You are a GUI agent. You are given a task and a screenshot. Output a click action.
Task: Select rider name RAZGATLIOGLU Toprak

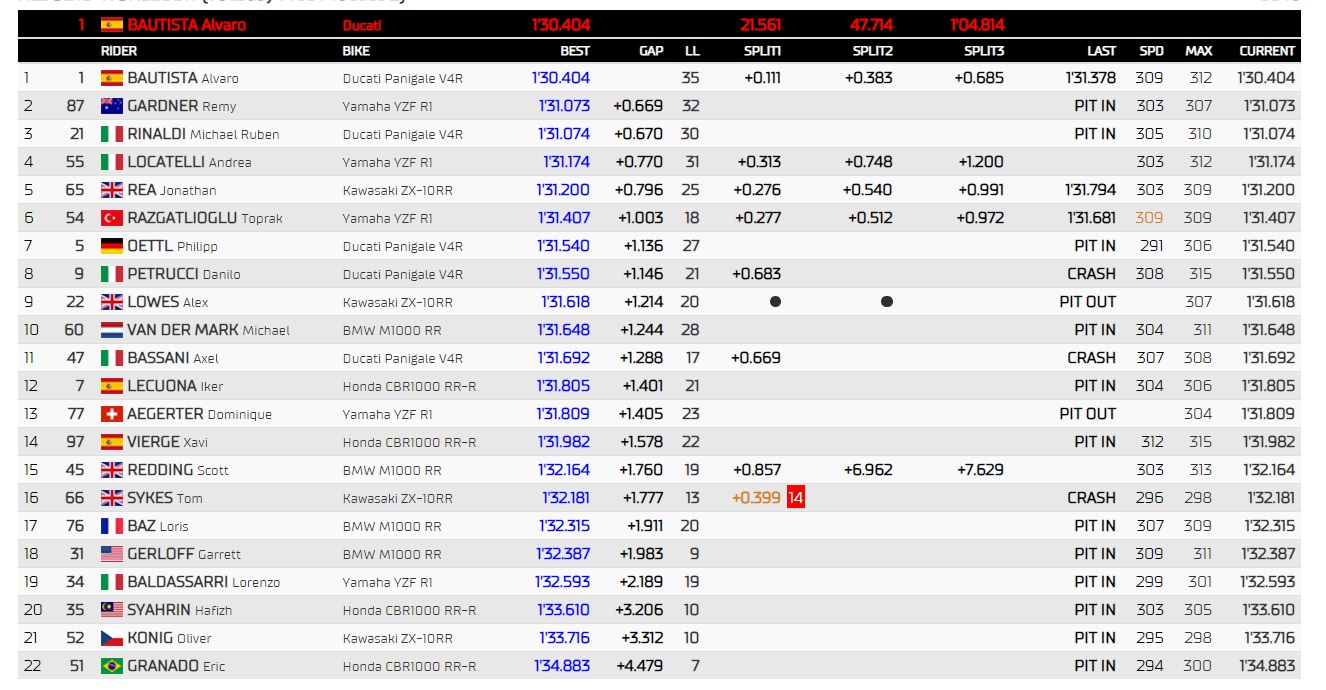tap(206, 218)
